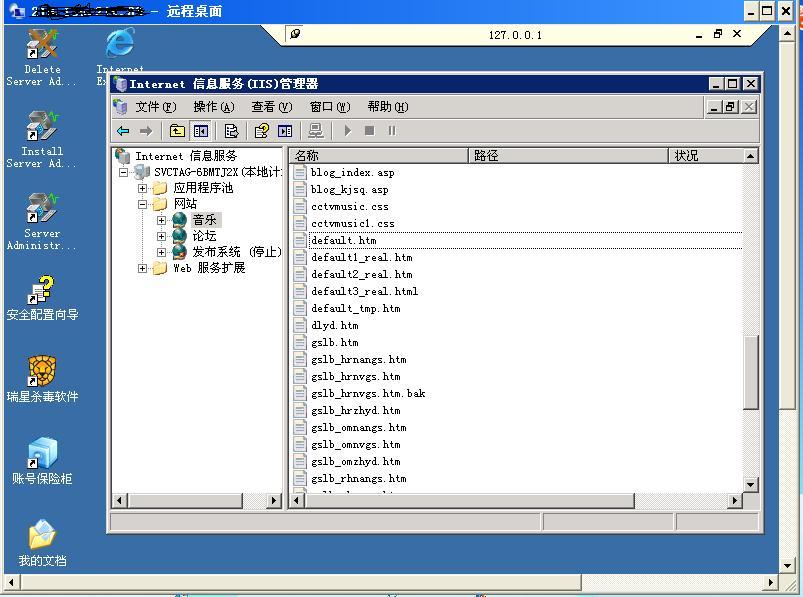This screenshot has height=597, width=803.
Task: Open the 瑞星杀毒软件 desktop icon
Action: tap(42, 379)
